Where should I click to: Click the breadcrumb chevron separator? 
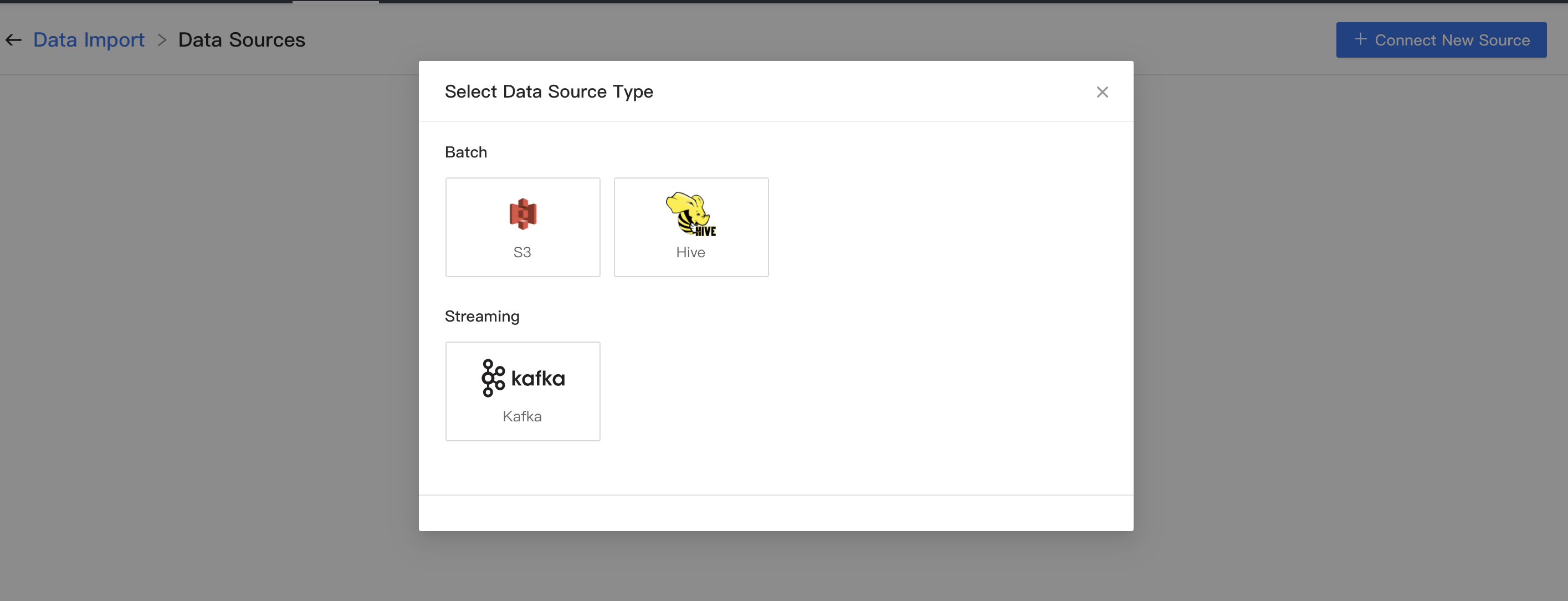click(x=162, y=40)
